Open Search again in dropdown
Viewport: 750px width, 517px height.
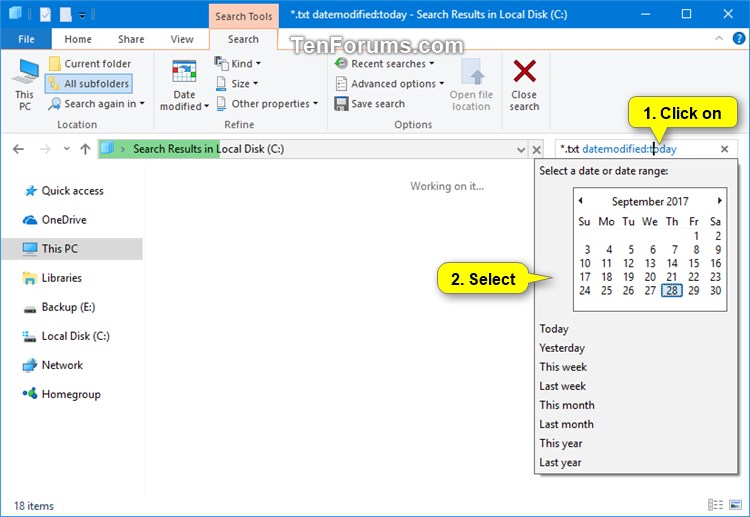point(97,104)
